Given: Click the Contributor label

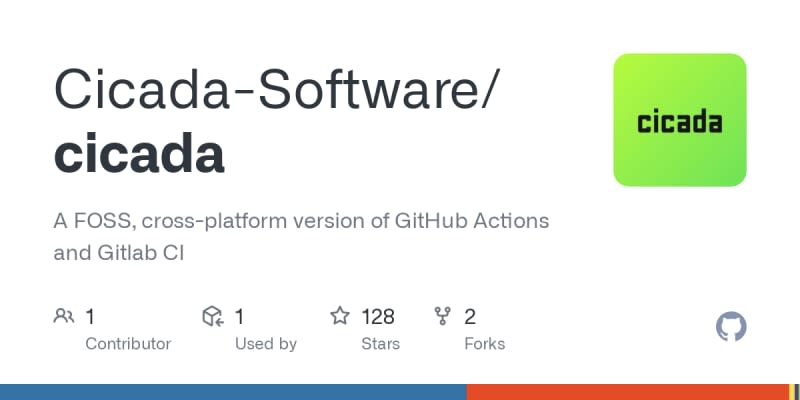Looking at the screenshot, I should coord(128,343).
